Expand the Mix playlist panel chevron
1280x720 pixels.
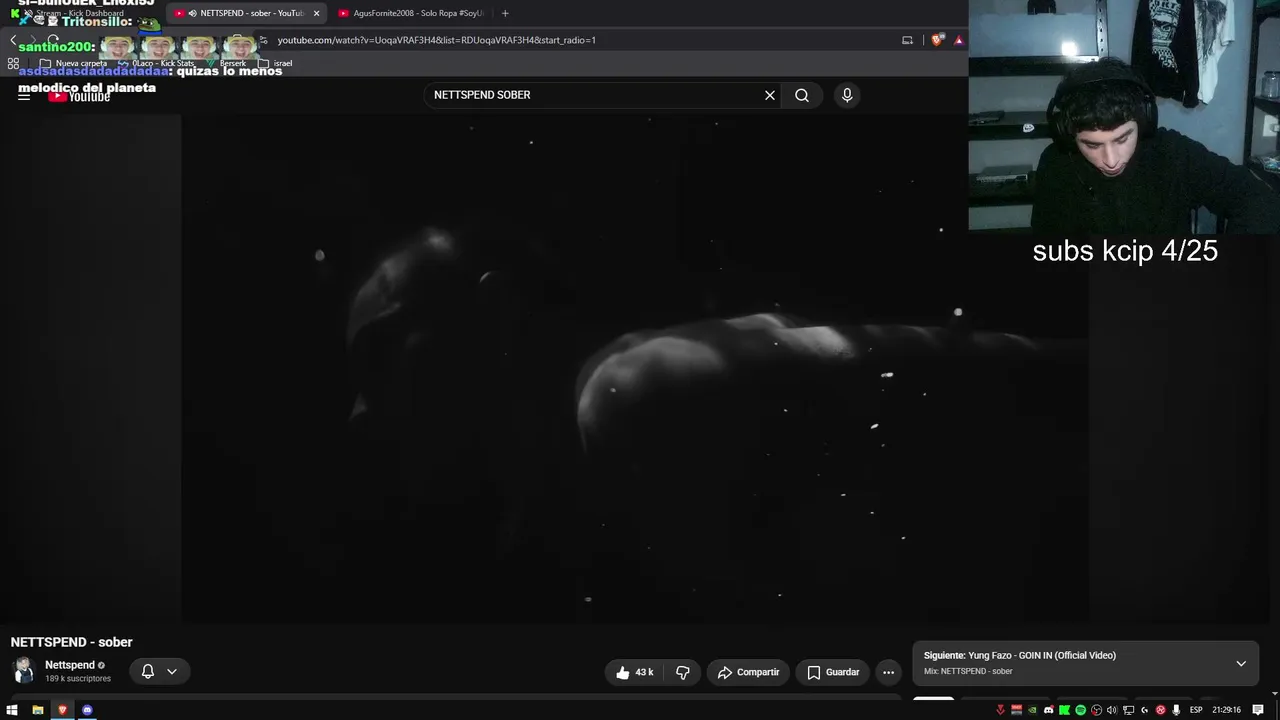[x=1241, y=663]
